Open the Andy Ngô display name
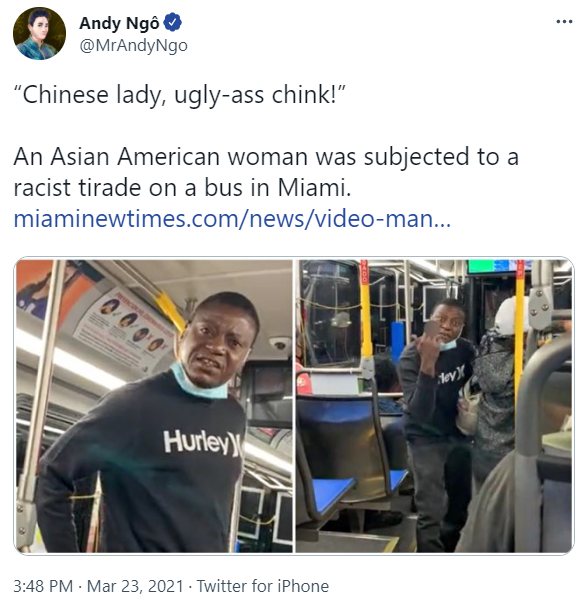 click(119, 23)
